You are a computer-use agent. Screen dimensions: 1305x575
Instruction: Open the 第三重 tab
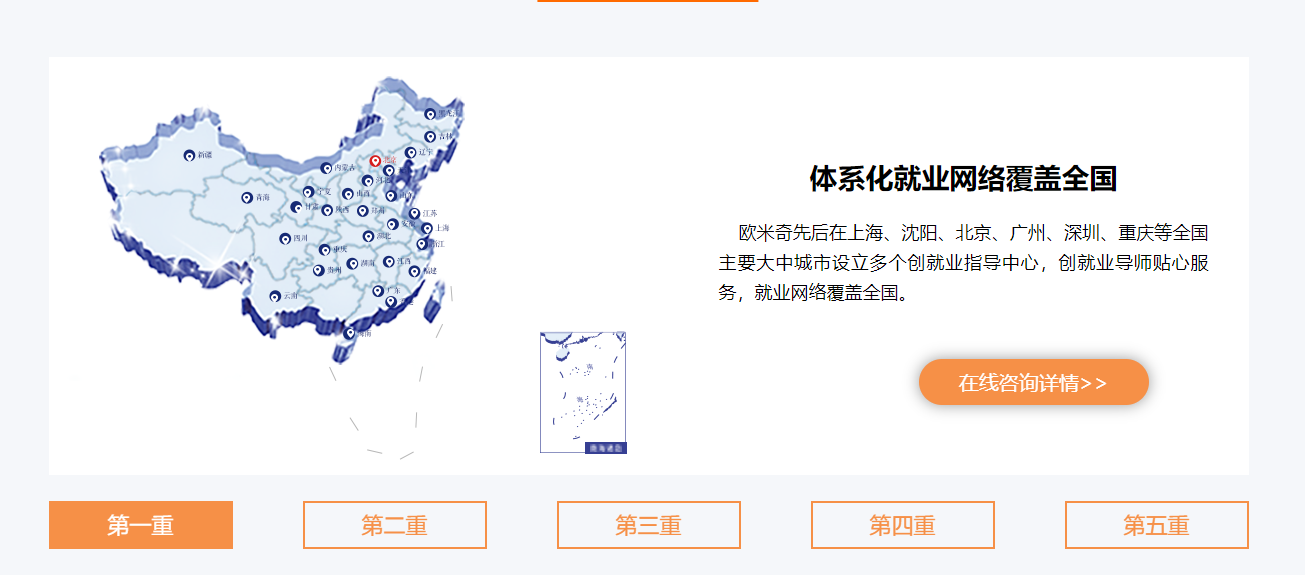tap(649, 525)
